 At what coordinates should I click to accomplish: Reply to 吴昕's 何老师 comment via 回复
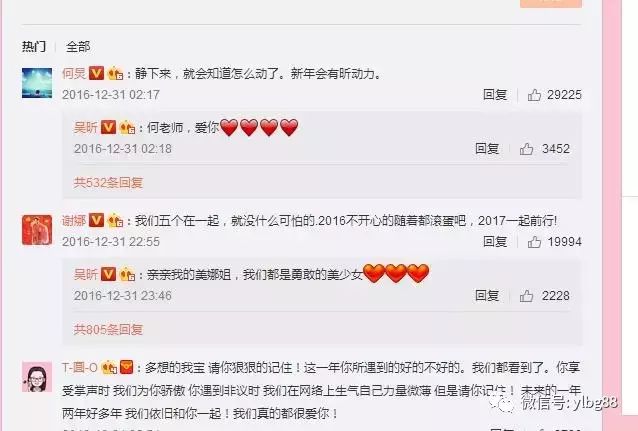tap(487, 149)
